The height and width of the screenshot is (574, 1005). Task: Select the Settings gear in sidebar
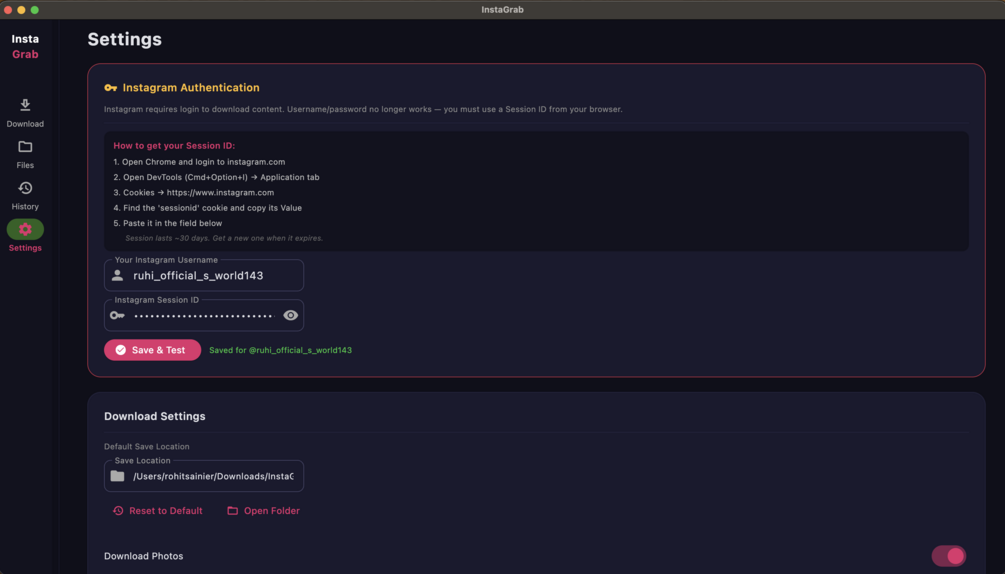tap(25, 229)
